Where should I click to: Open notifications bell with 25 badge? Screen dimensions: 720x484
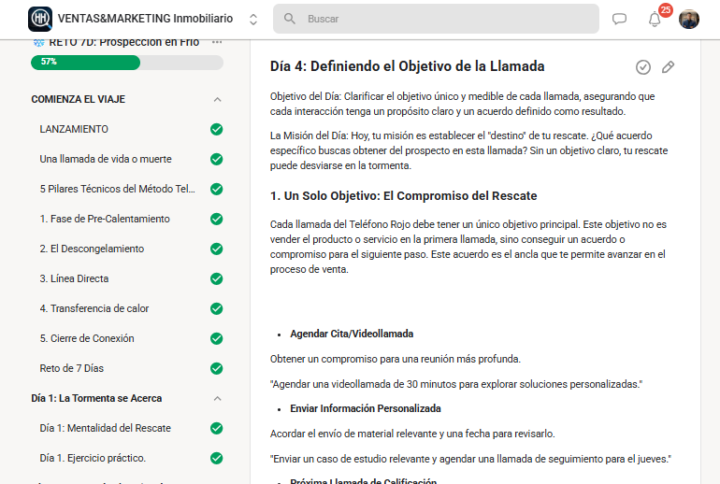(x=655, y=19)
